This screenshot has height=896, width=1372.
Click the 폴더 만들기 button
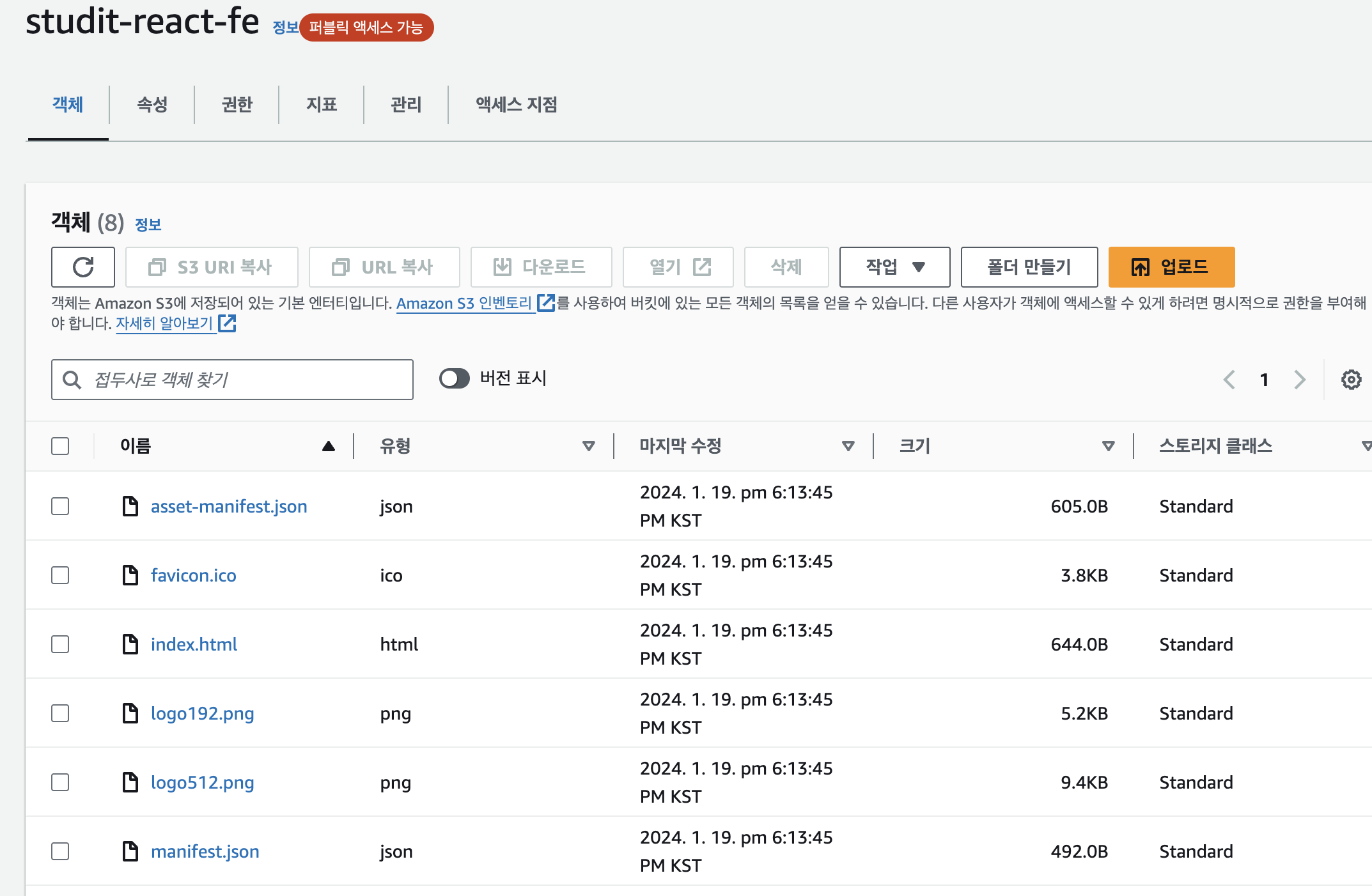[x=1029, y=267]
